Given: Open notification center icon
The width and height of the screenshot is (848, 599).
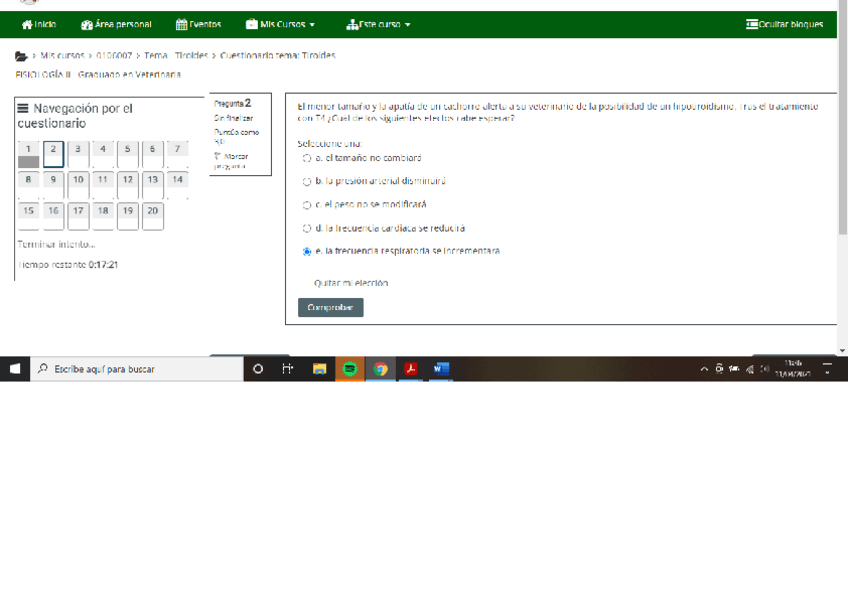Looking at the screenshot, I should [x=827, y=369].
